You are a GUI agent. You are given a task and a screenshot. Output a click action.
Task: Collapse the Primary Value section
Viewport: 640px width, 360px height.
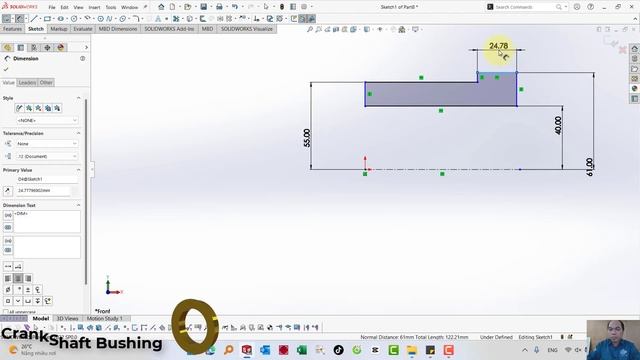tap(78, 170)
